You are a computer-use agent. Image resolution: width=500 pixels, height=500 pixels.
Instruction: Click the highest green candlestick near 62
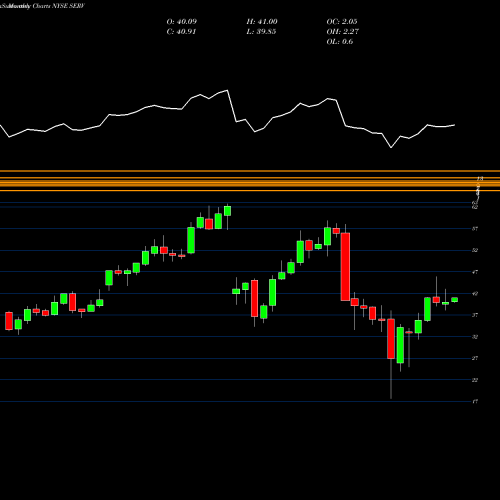[x=227, y=211]
